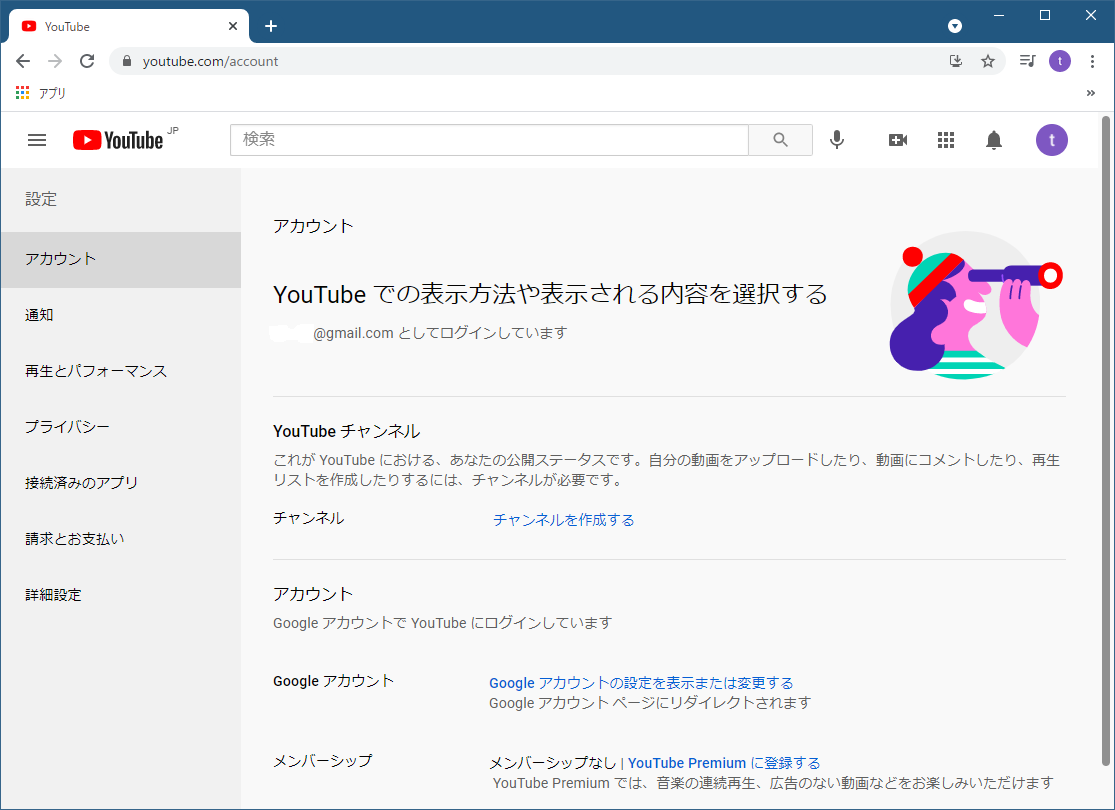1115x810 pixels.
Task: Open 通知 settings in the sidebar
Action: [x=121, y=315]
